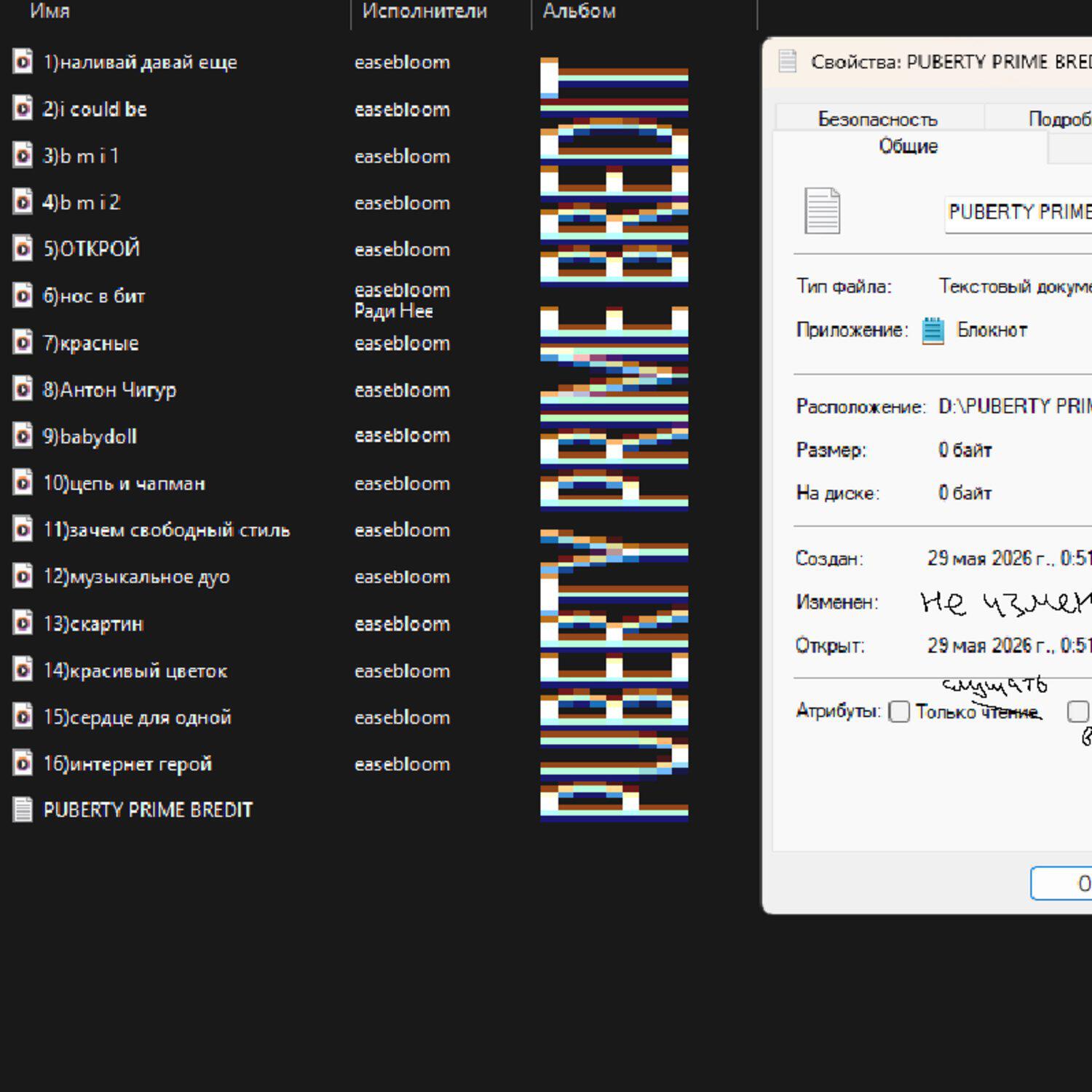The image size is (1092, 1092).
Task: Click the large document icon in Properties dialog
Action: click(x=823, y=211)
